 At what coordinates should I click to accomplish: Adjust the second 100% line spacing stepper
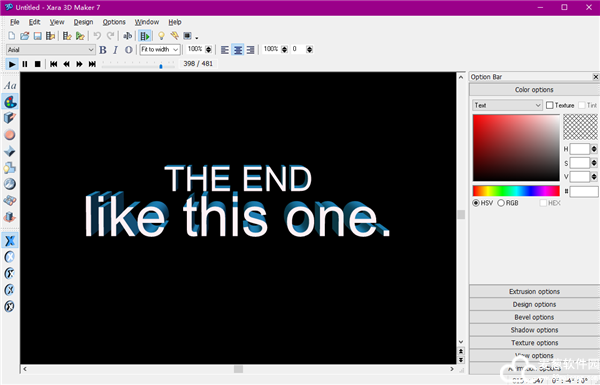[x=284, y=49]
